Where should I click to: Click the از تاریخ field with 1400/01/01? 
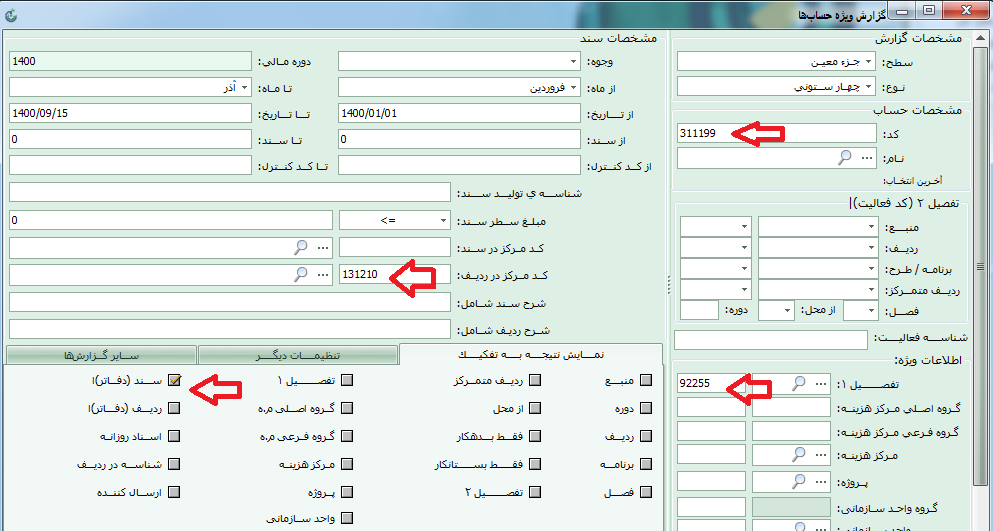[459, 113]
